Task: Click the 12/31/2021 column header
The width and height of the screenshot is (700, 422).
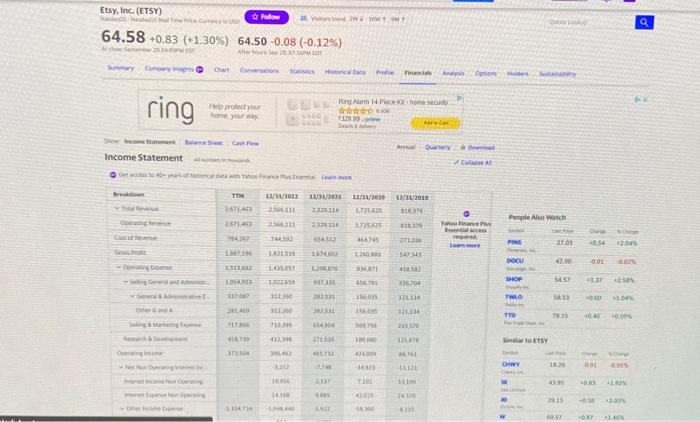Action: point(325,196)
